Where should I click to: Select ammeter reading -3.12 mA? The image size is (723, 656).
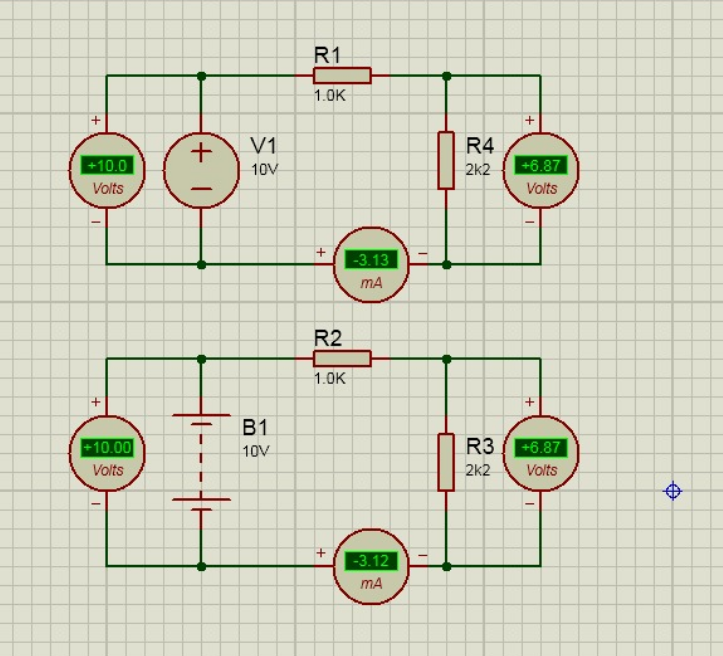[x=371, y=566]
